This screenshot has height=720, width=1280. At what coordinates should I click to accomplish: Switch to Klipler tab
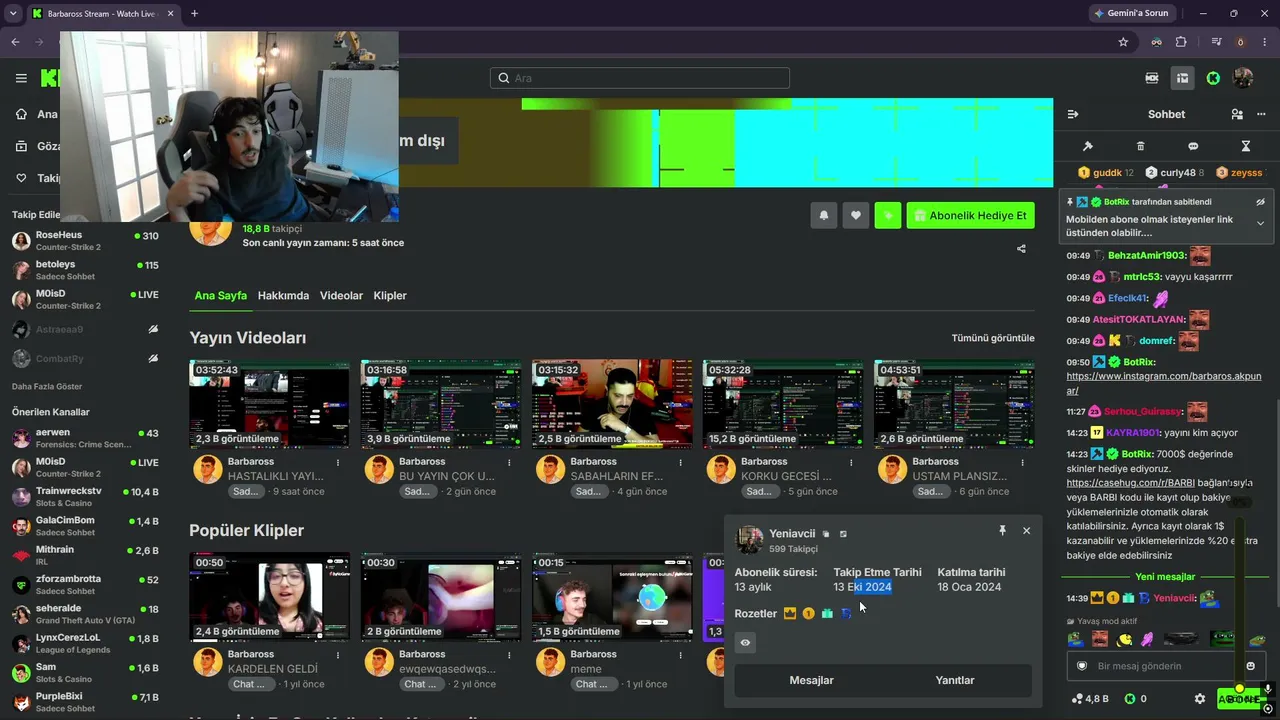click(390, 296)
